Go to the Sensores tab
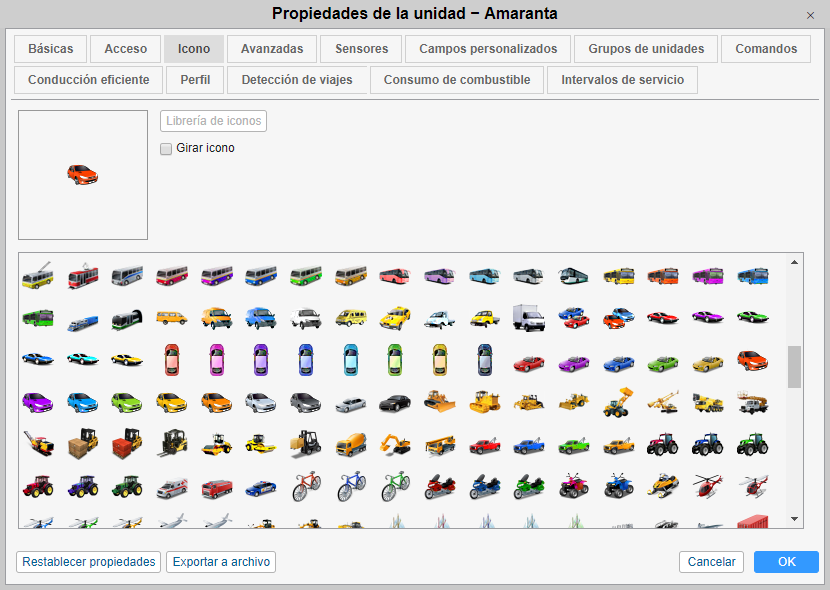Screen dimensions: 830x590 click(362, 49)
